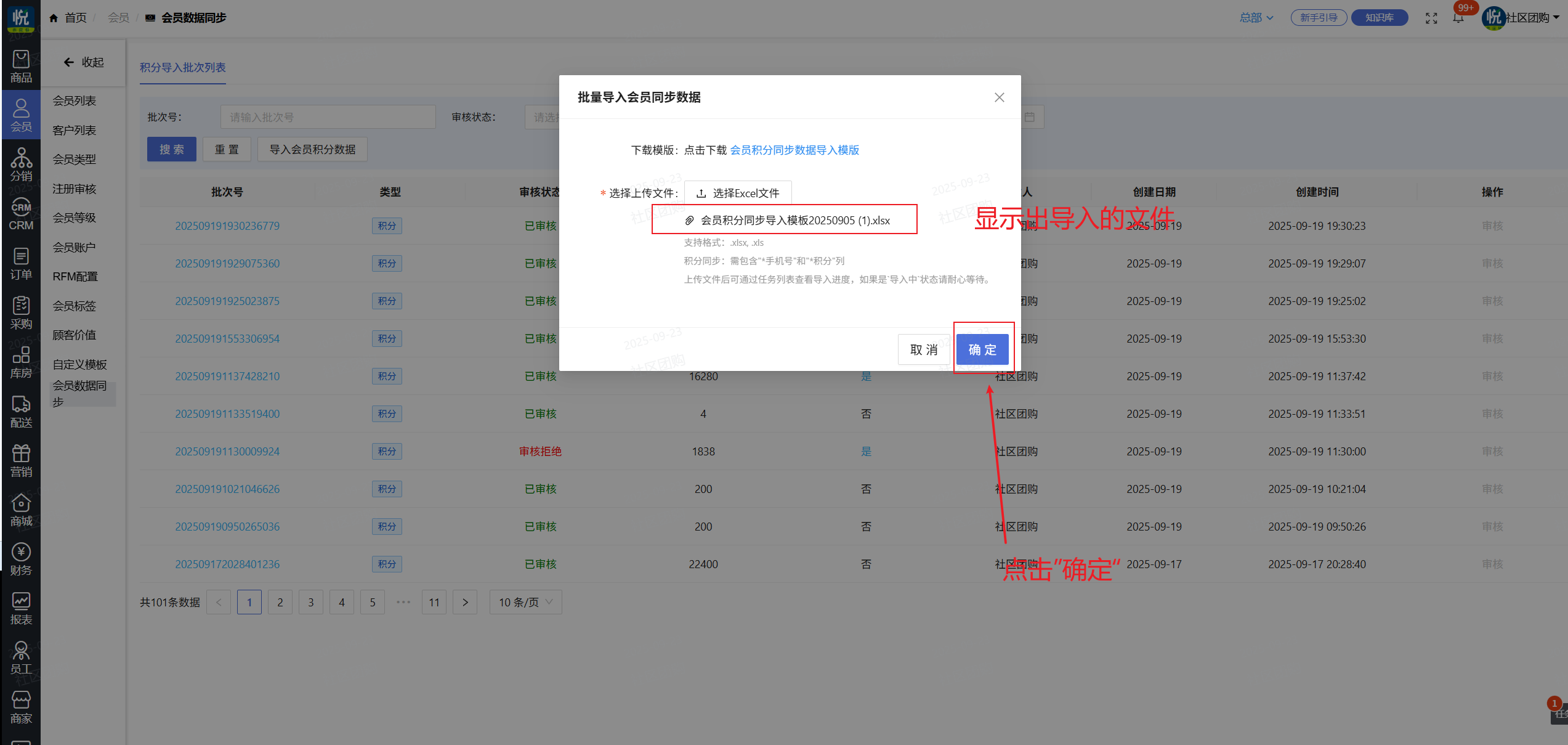
Task: Click the notification bell icon
Action: point(1458,18)
